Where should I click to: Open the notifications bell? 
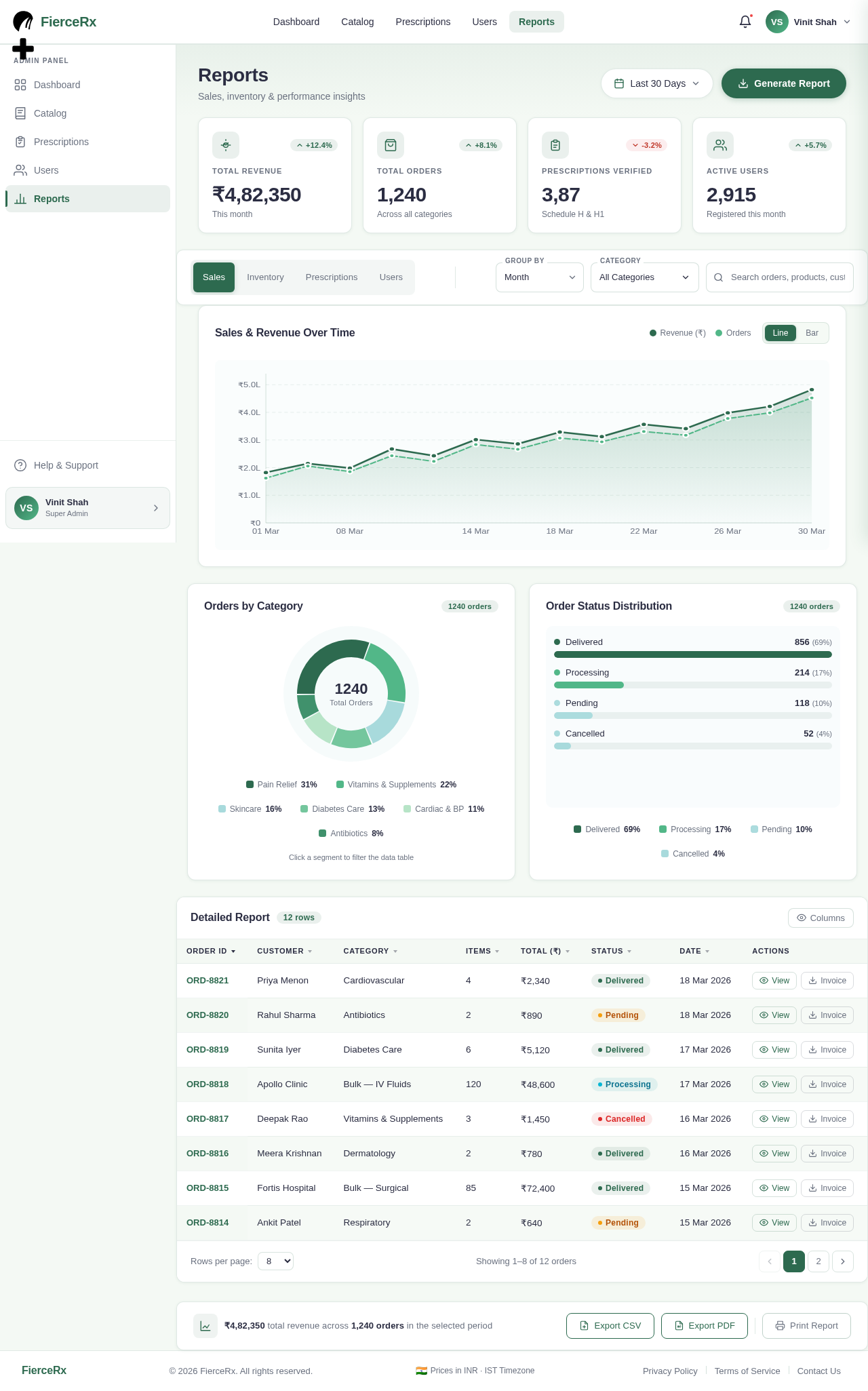point(745,22)
